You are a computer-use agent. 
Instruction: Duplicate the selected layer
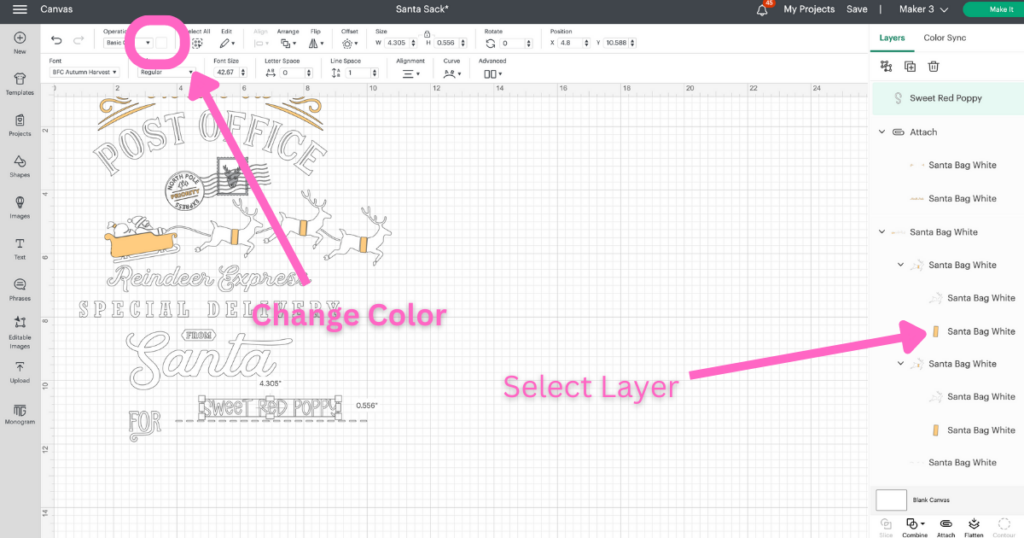910,66
